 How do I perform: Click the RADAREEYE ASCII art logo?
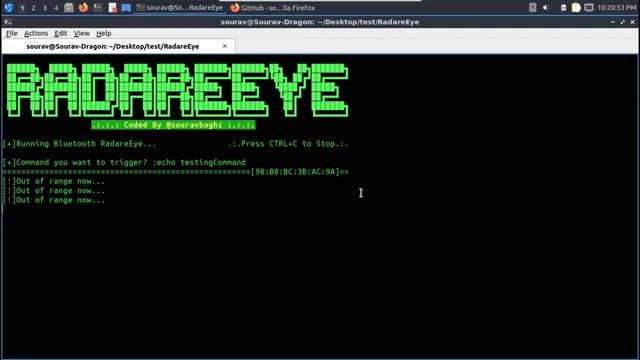point(177,90)
